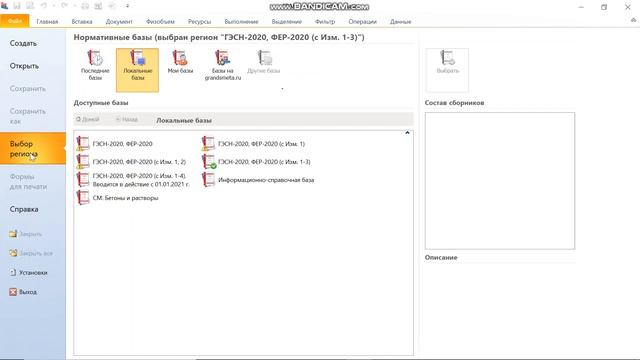Switch to the Операции ribbon tab
Image resolution: width=640 pixels, height=360 pixels.
[362, 21]
